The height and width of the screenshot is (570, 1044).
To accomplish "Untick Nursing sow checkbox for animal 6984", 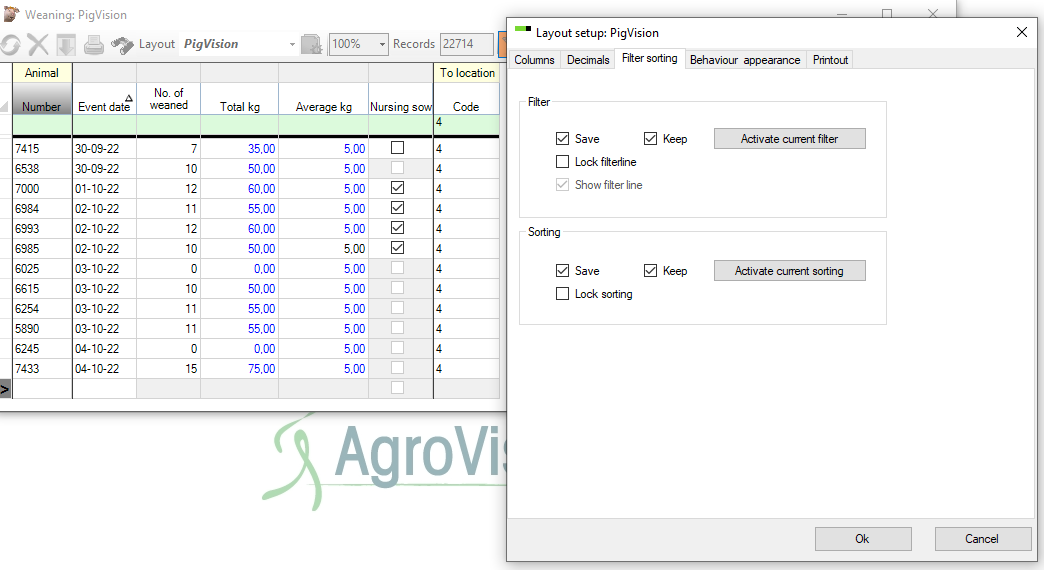I will click(397, 208).
